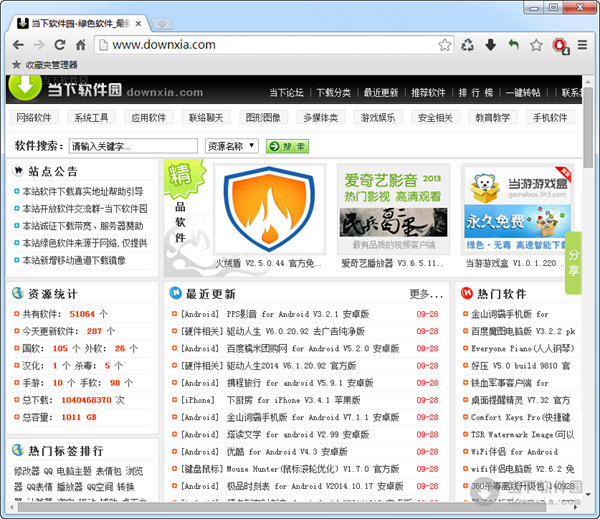Open notice 本站开放软件交流群
This screenshot has width=600, height=519.
coord(85,209)
